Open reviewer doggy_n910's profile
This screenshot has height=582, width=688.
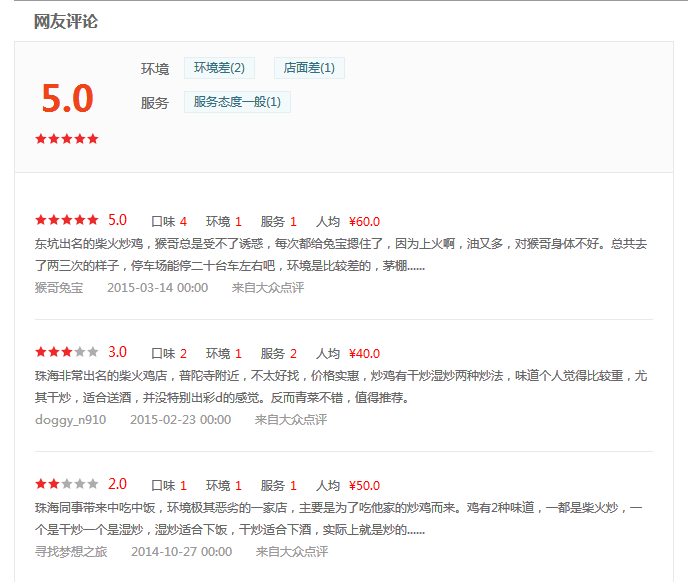tap(70, 420)
